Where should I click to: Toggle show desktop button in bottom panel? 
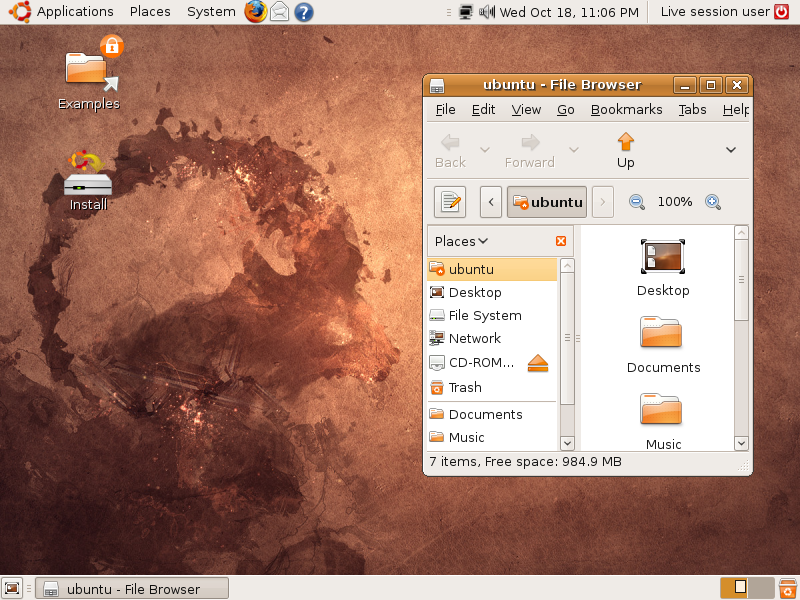pos(13,589)
